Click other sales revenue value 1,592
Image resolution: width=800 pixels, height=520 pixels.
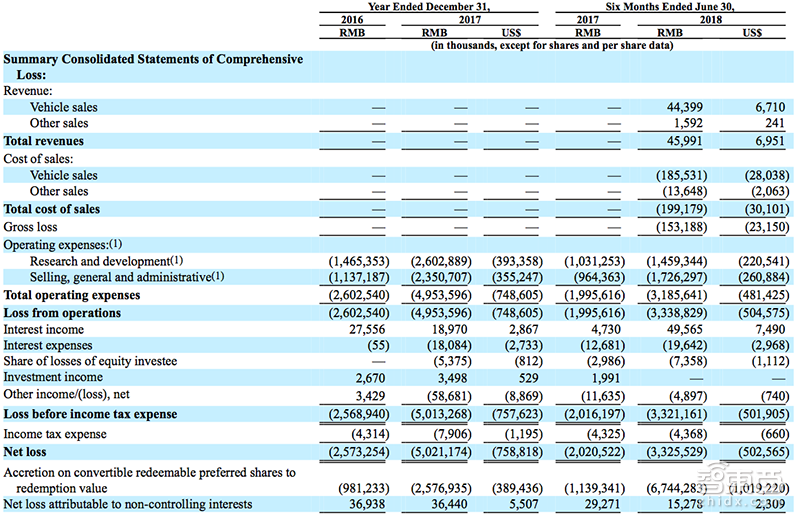click(x=688, y=123)
